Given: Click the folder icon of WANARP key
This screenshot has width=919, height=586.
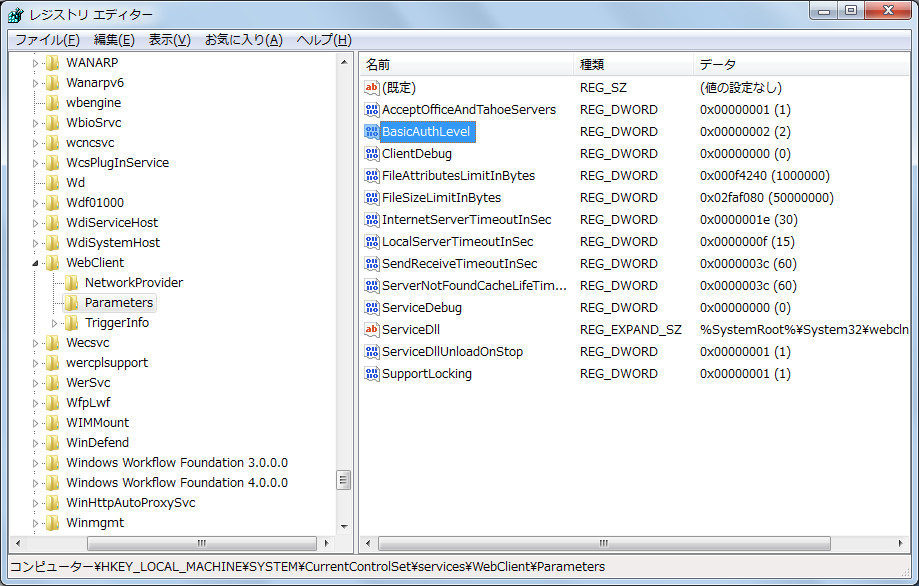Looking at the screenshot, I should pyautogui.click(x=53, y=63).
